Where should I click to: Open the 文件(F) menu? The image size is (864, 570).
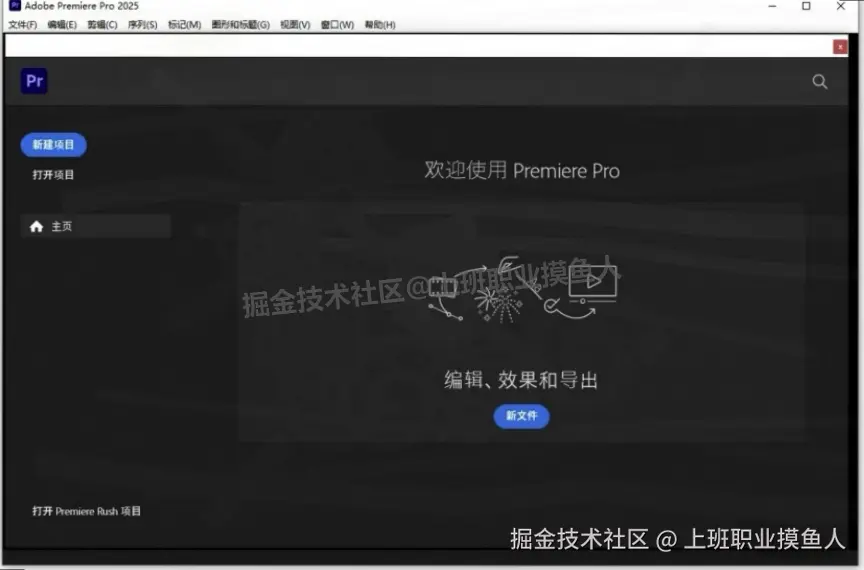[x=23, y=25]
